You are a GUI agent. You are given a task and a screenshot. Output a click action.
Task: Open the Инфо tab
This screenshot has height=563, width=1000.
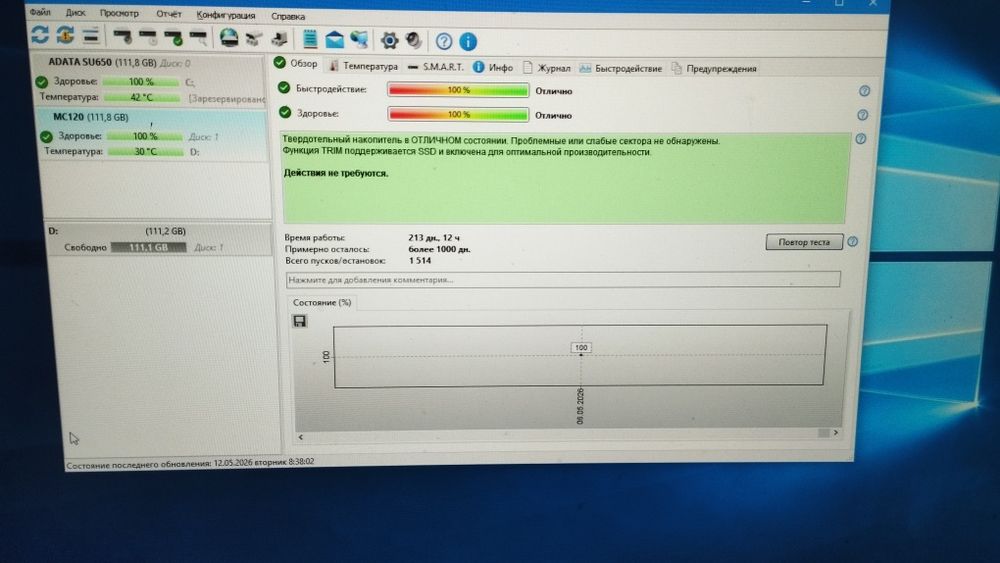click(493, 67)
